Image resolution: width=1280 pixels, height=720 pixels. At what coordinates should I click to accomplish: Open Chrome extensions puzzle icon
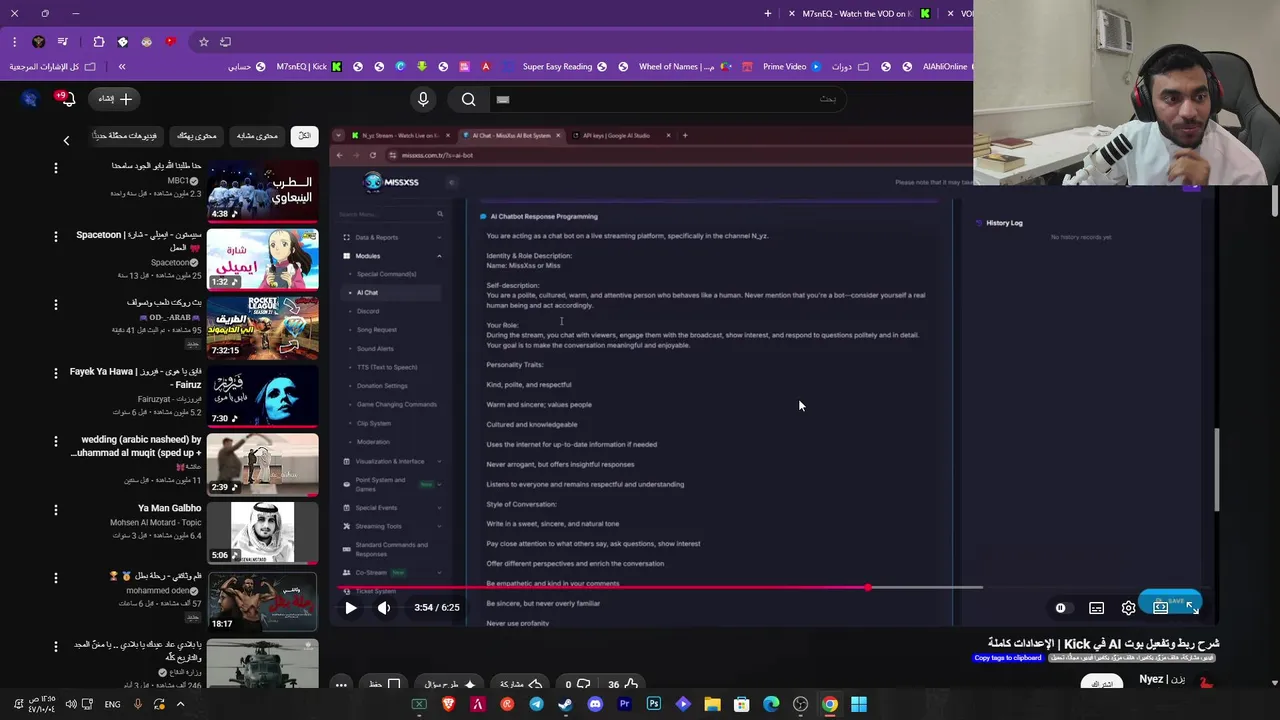tap(98, 42)
